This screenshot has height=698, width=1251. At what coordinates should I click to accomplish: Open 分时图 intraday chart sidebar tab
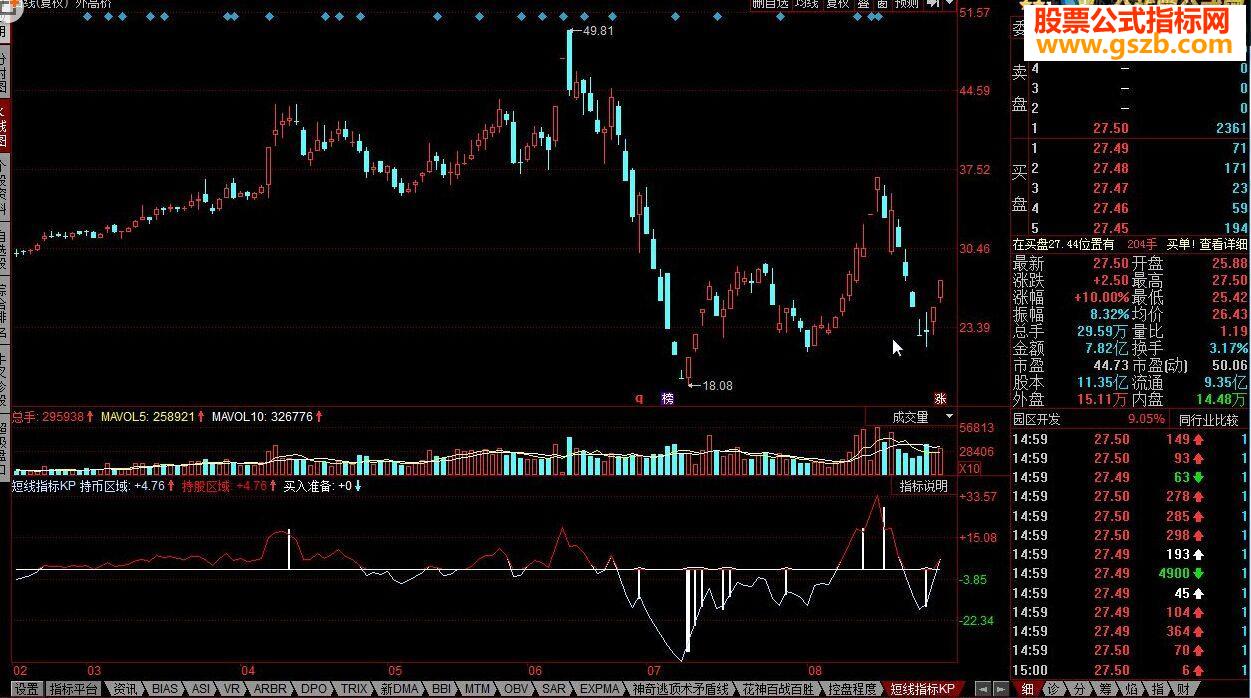coord(4,72)
